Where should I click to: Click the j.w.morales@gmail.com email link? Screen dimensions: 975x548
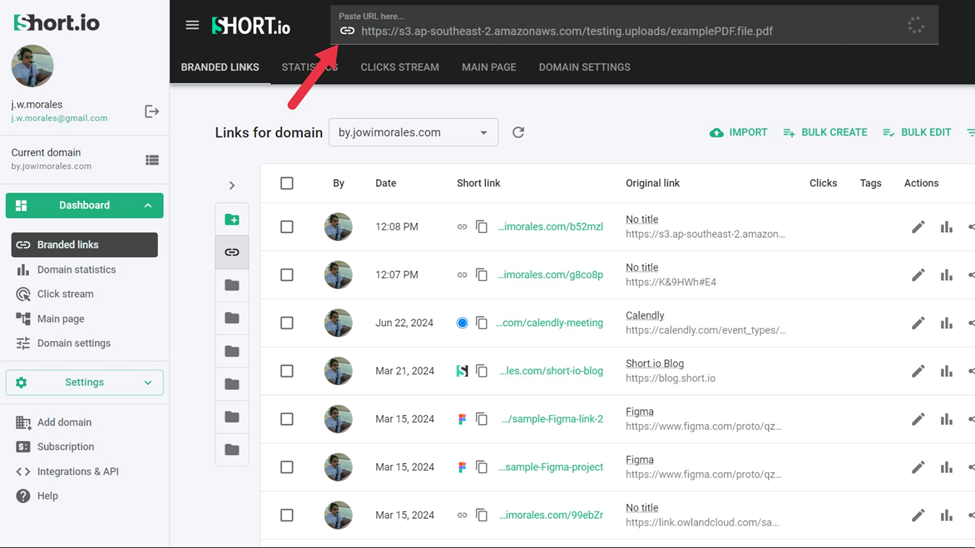59,118
